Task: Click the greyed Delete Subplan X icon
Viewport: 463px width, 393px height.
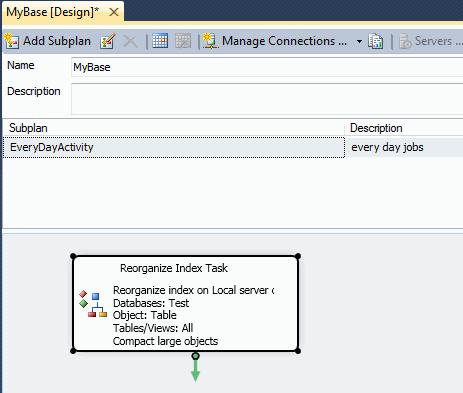Action: tap(130, 41)
